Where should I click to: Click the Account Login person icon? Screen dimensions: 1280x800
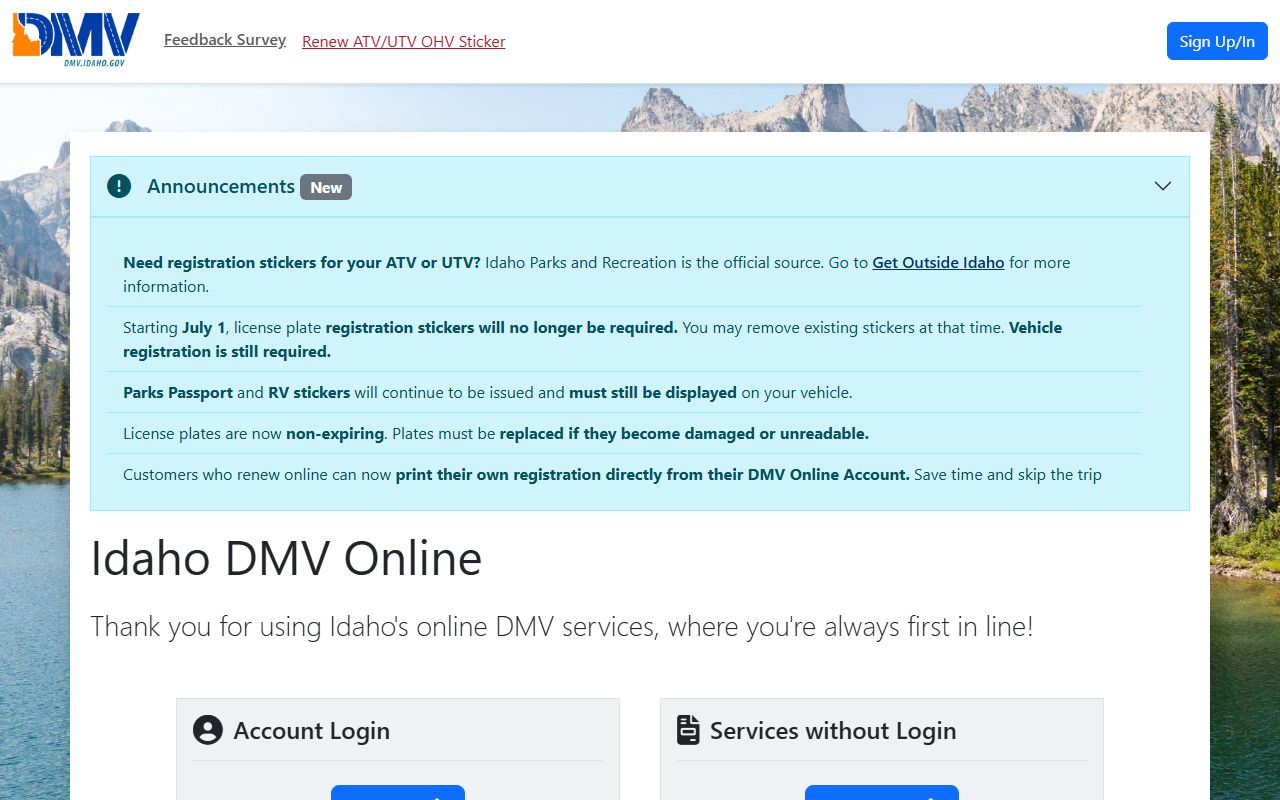208,730
